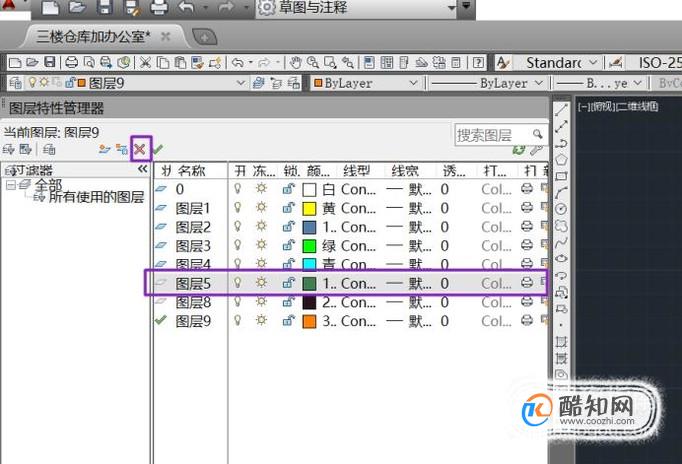
Task: Open the 草图与注释 workspace dropdown
Action: click(451, 7)
